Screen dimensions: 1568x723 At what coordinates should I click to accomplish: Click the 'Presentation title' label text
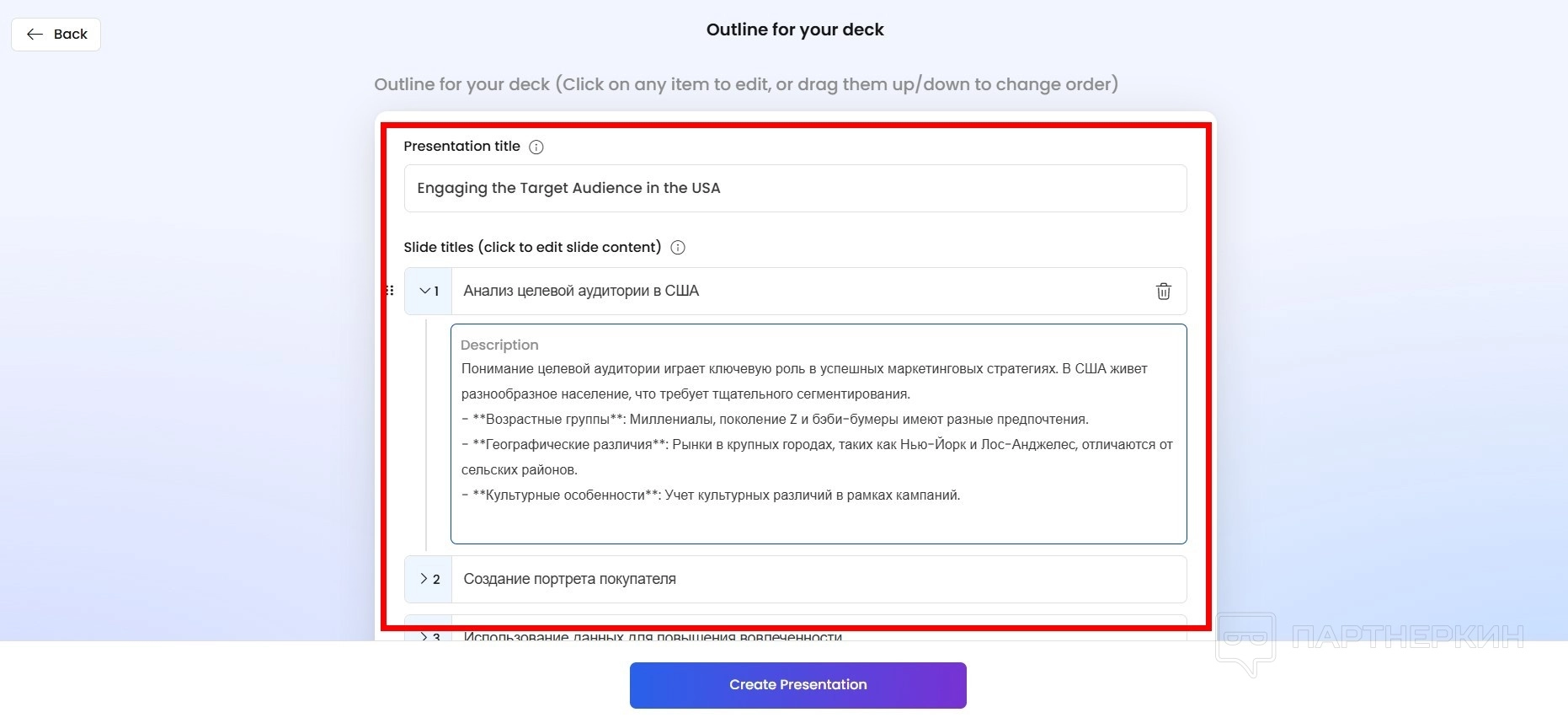[461, 147]
